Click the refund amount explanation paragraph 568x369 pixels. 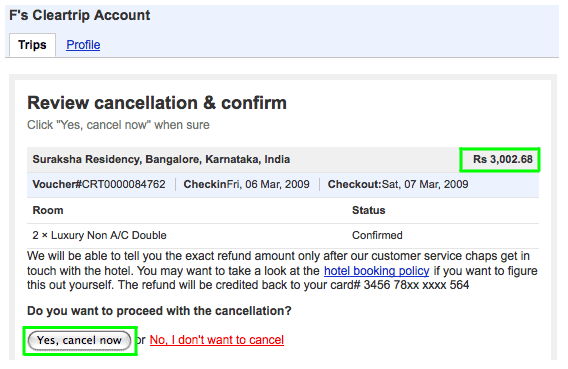coord(282,271)
